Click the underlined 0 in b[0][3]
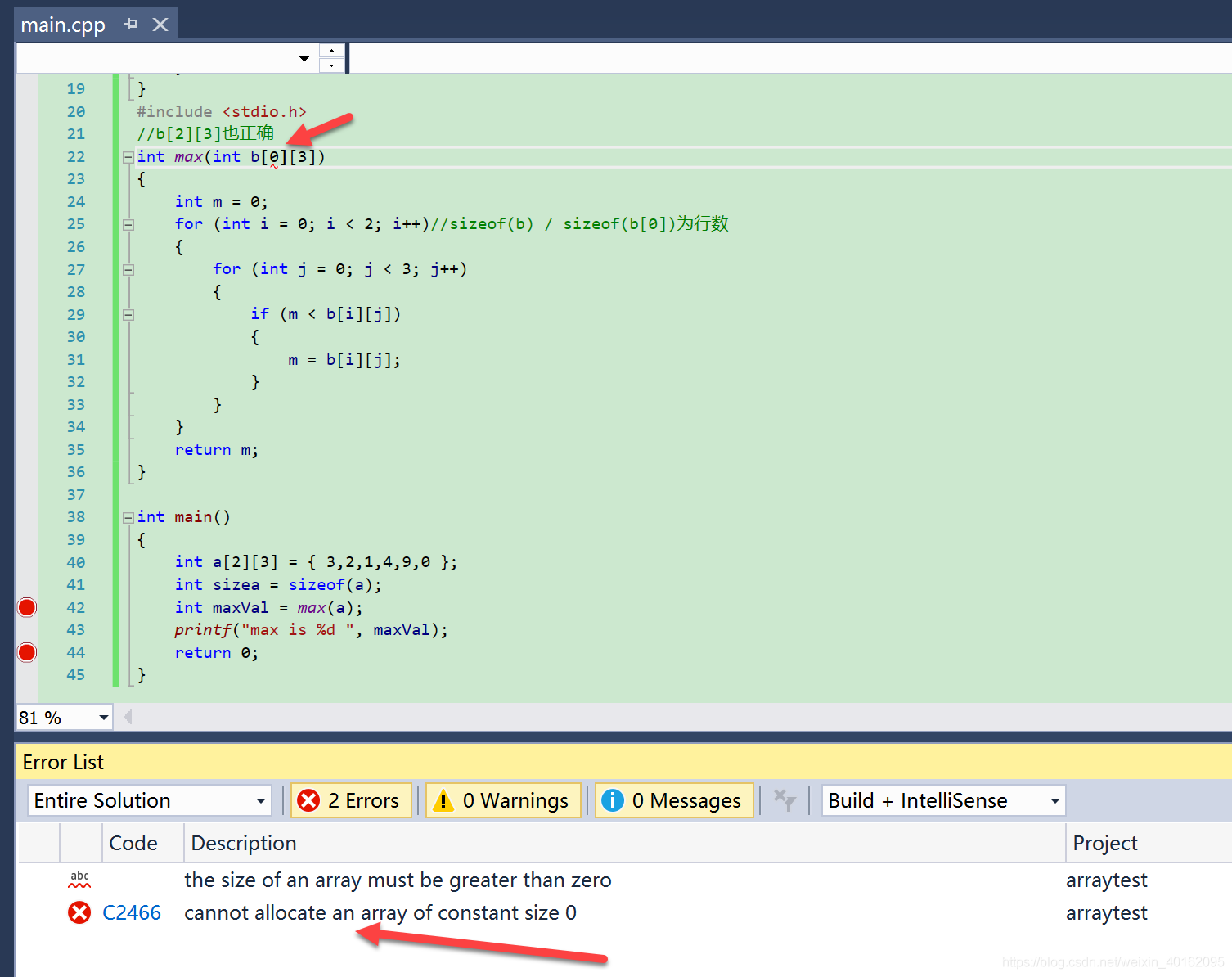1232x977 pixels. click(x=274, y=157)
